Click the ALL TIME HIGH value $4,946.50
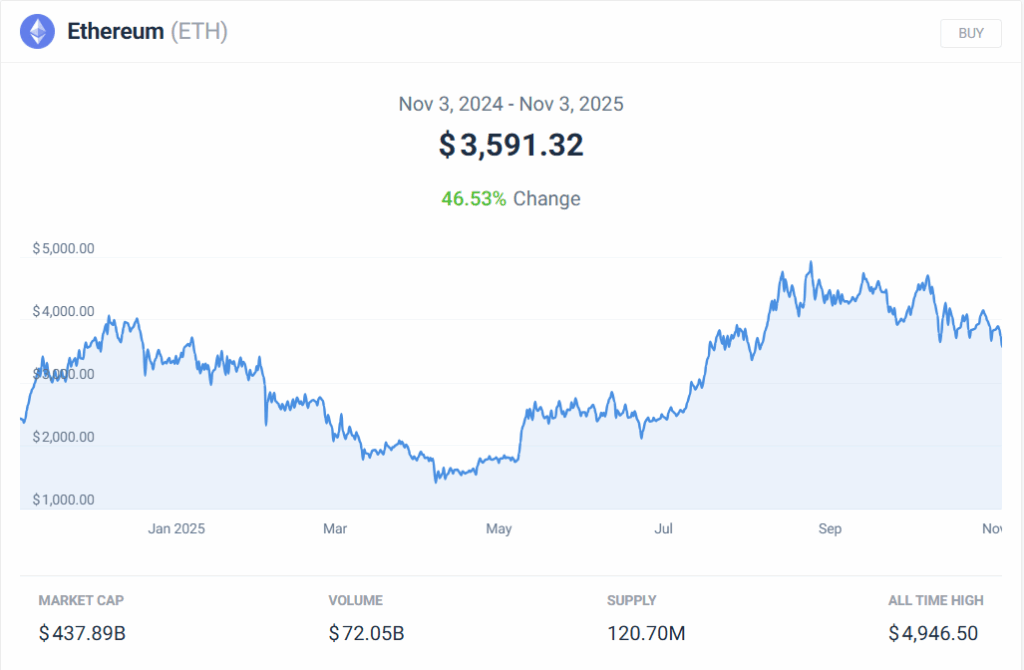 [x=933, y=633]
